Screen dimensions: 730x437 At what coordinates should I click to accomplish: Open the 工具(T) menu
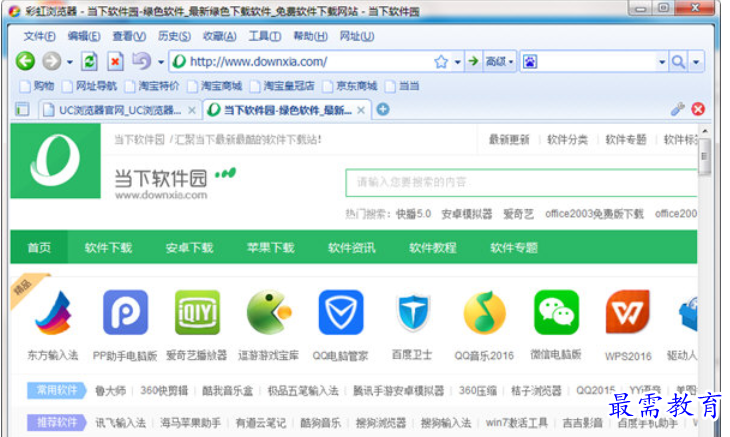tap(264, 36)
